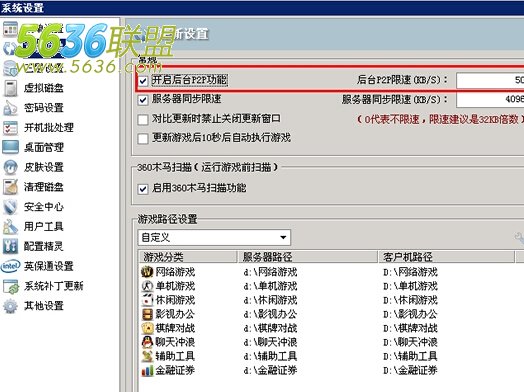Screen dimensions: 524x392
Task: Go to 其他设置 gear entry
Action: [x=43, y=306]
